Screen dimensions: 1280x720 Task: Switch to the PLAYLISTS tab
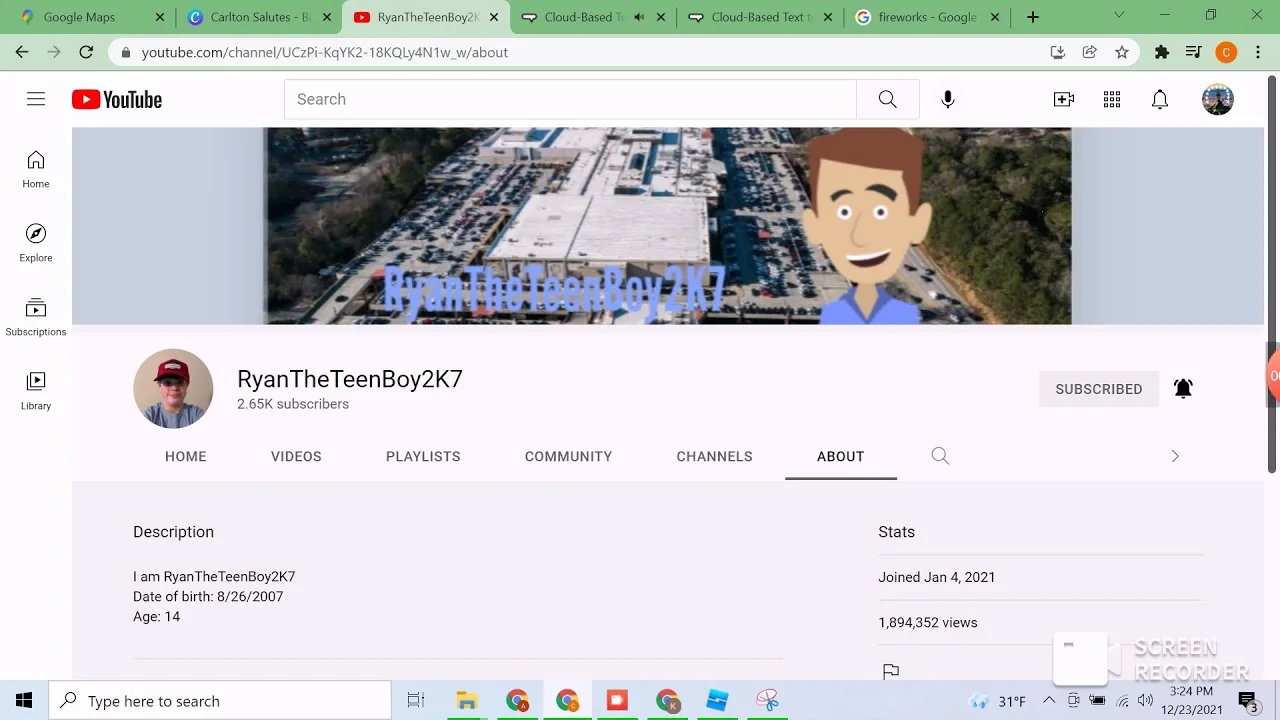click(x=423, y=456)
